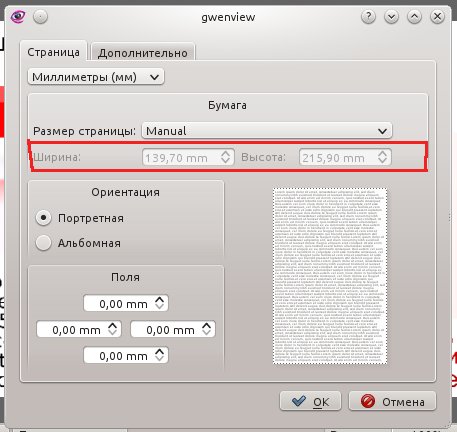Open the Миллиметры (мм) units dropdown
The image size is (457, 432).
point(96,77)
